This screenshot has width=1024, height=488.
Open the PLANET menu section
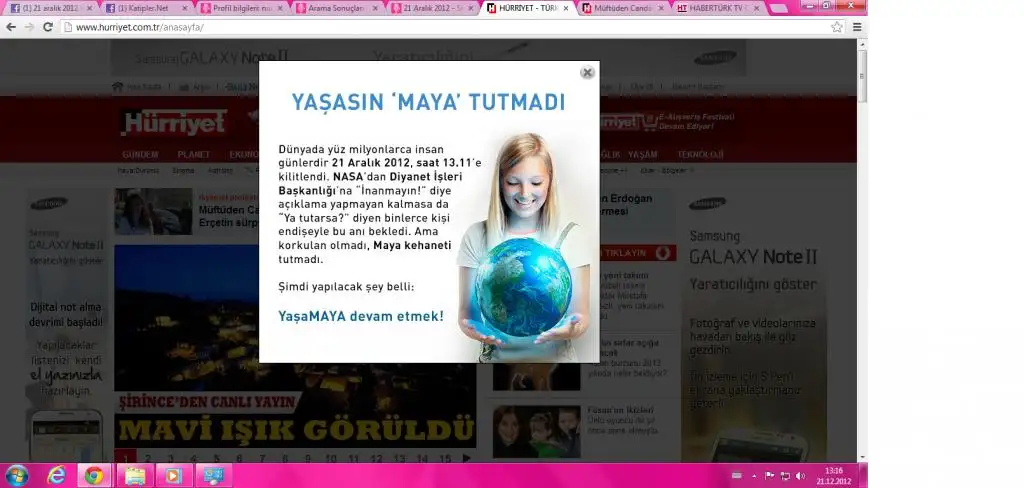[x=194, y=155]
